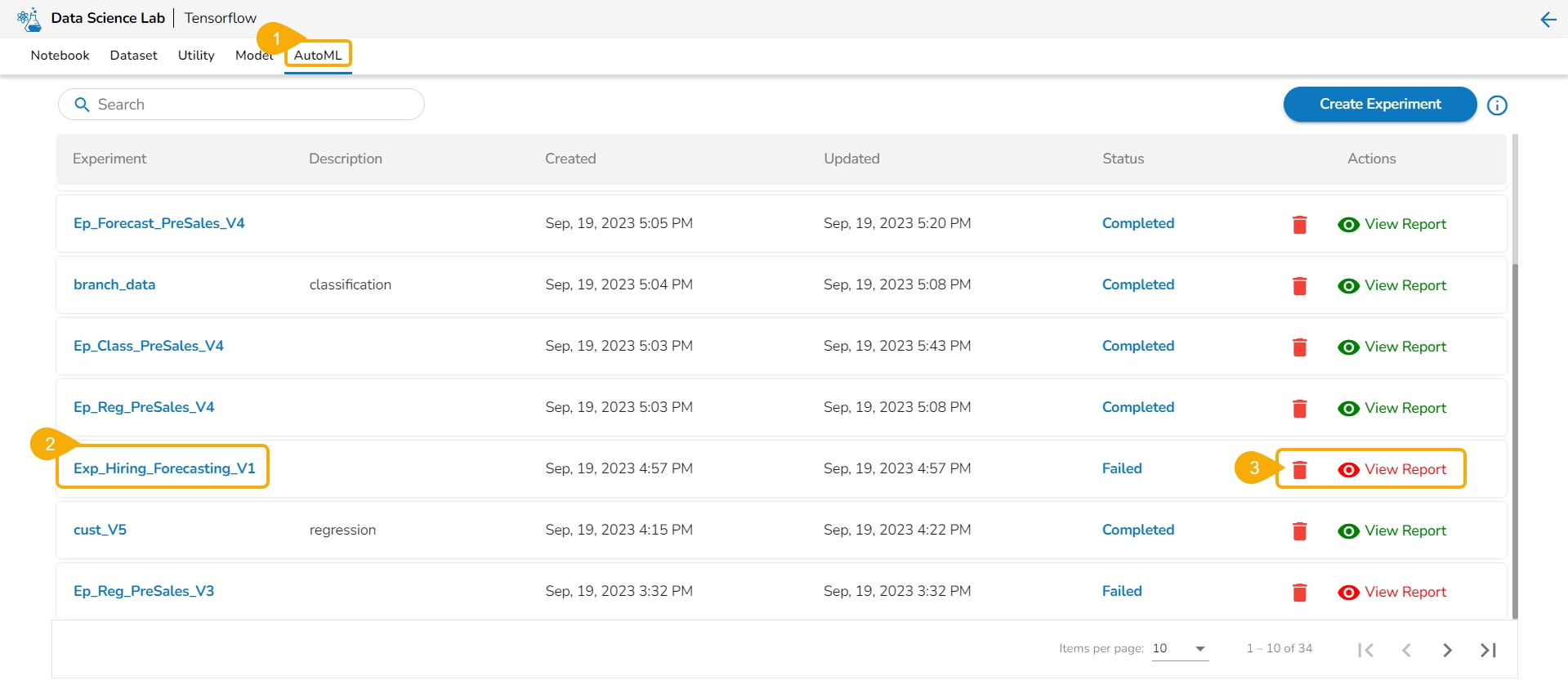View Report for the cust_V5 experiment
Screen dimensions: 1568x685
pyautogui.click(x=1405, y=531)
